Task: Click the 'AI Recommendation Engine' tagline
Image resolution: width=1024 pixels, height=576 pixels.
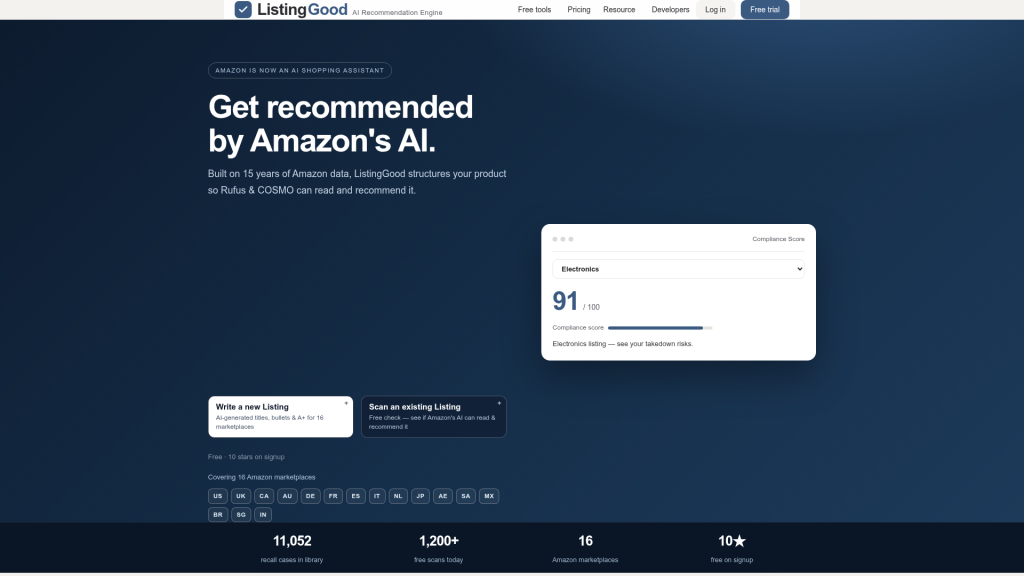Action: 397,12
